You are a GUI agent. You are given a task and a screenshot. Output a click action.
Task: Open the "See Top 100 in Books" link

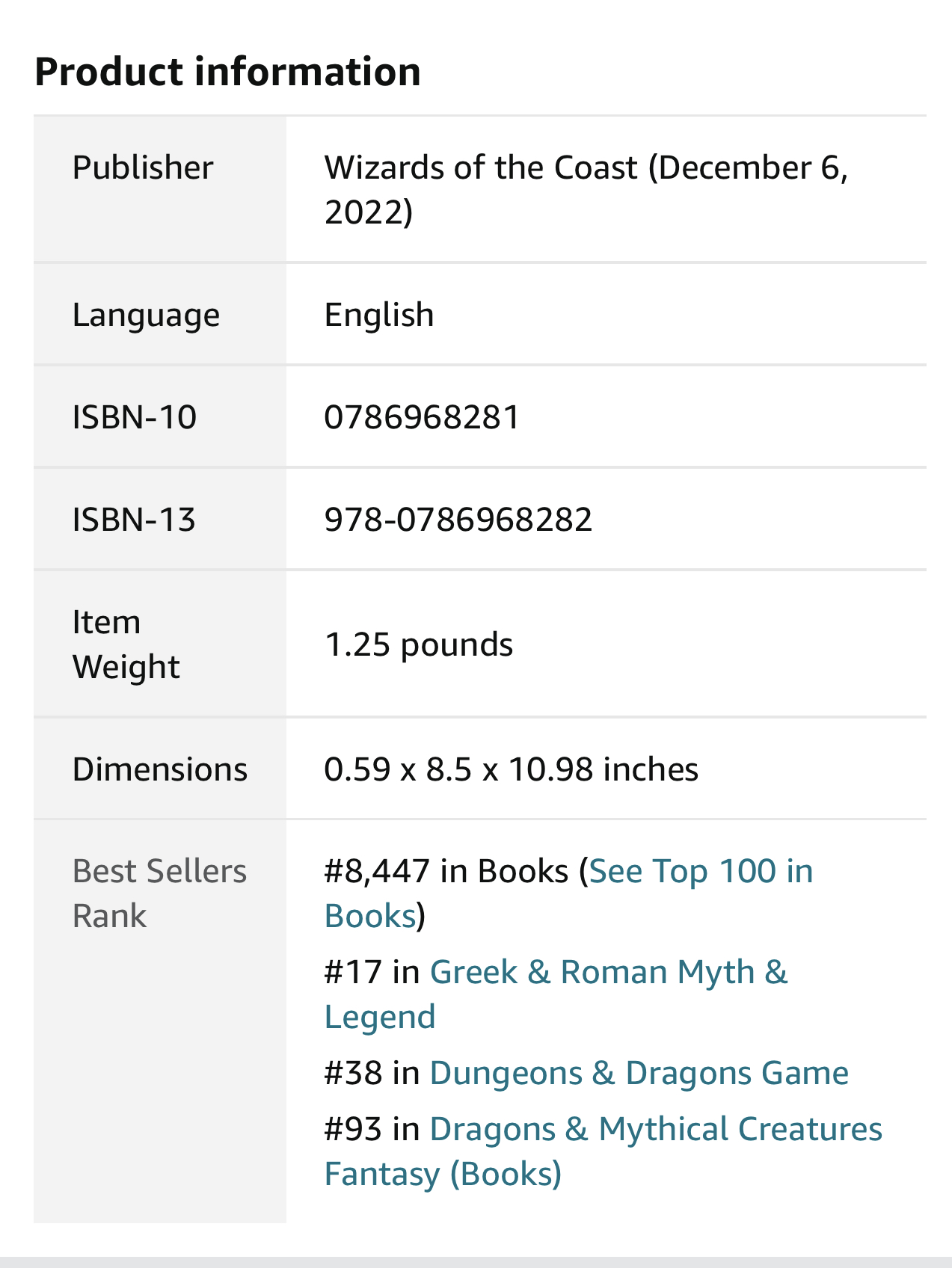coord(700,872)
